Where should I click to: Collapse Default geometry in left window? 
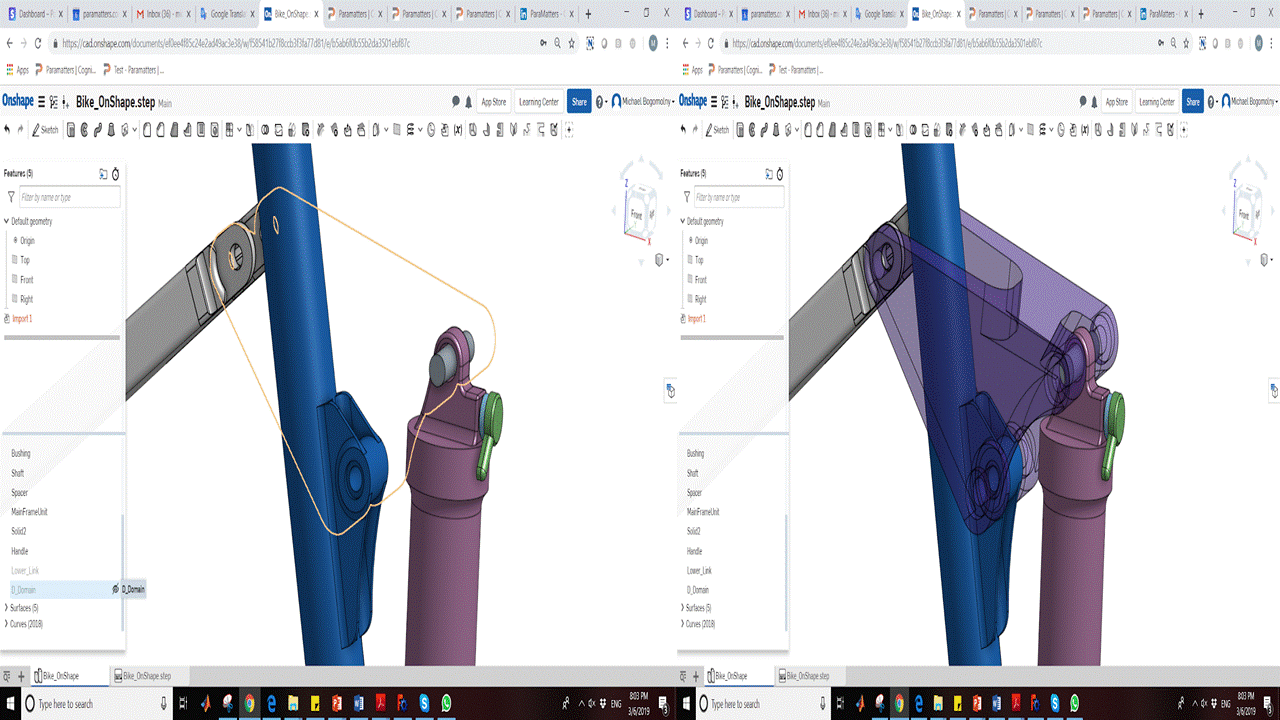[x=7, y=221]
